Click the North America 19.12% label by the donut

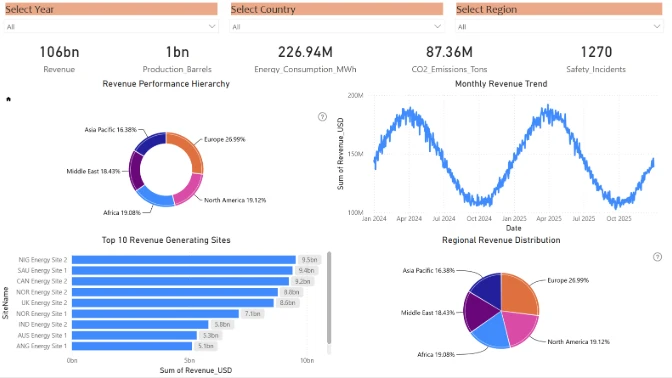pyautogui.click(x=235, y=200)
